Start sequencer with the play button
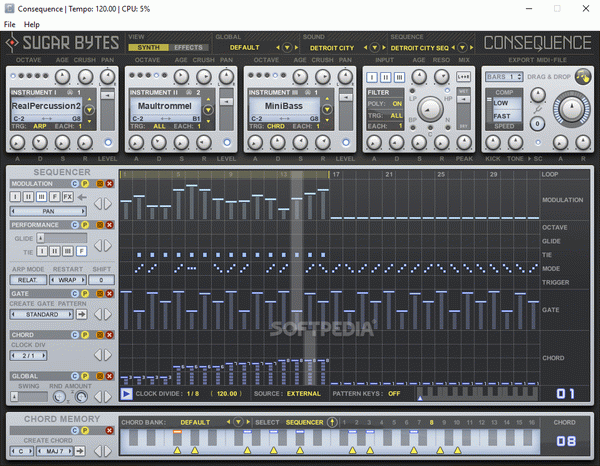The image size is (600, 466). tap(126, 394)
